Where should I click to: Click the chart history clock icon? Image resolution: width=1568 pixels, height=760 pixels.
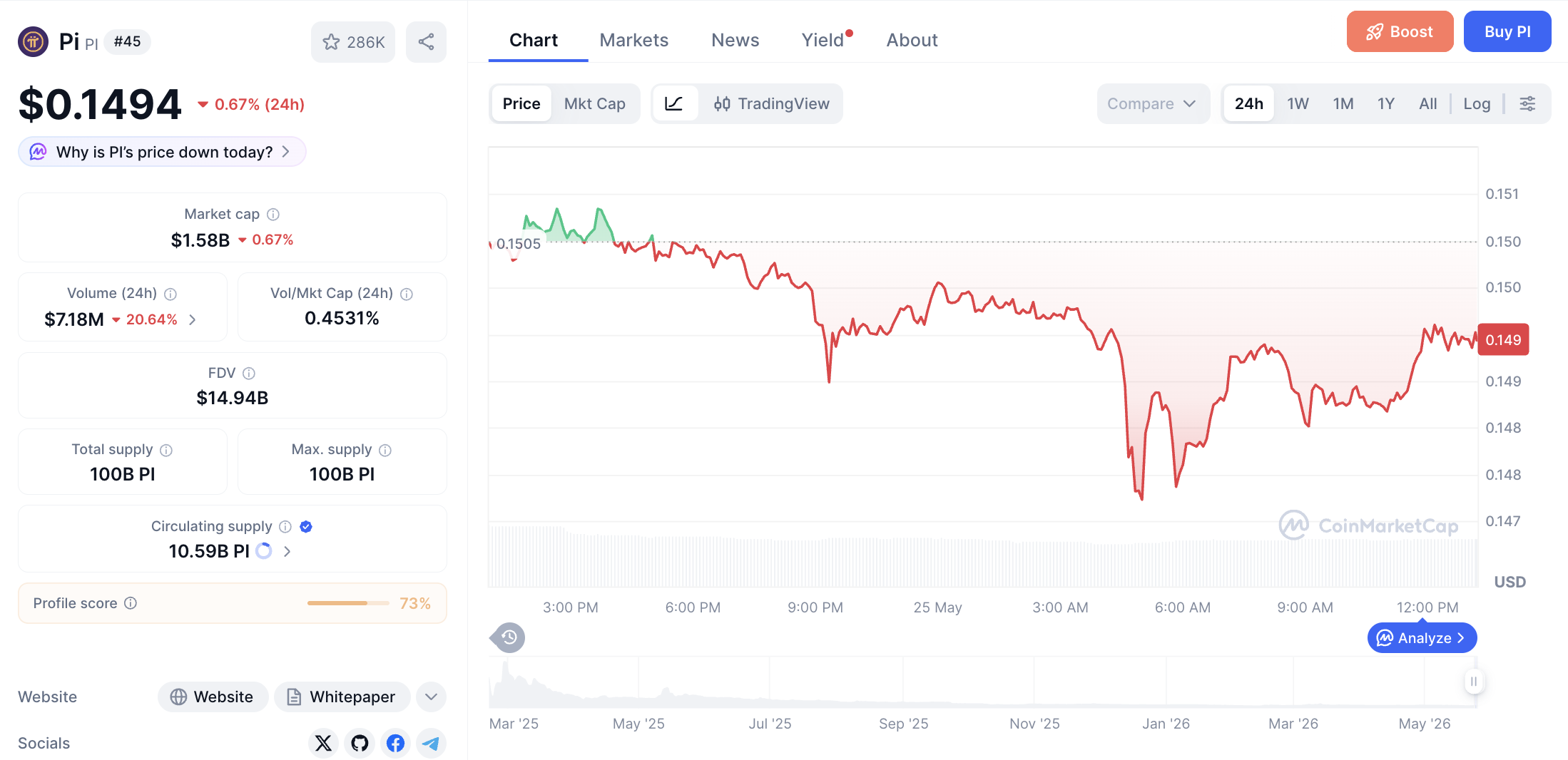[x=509, y=637]
